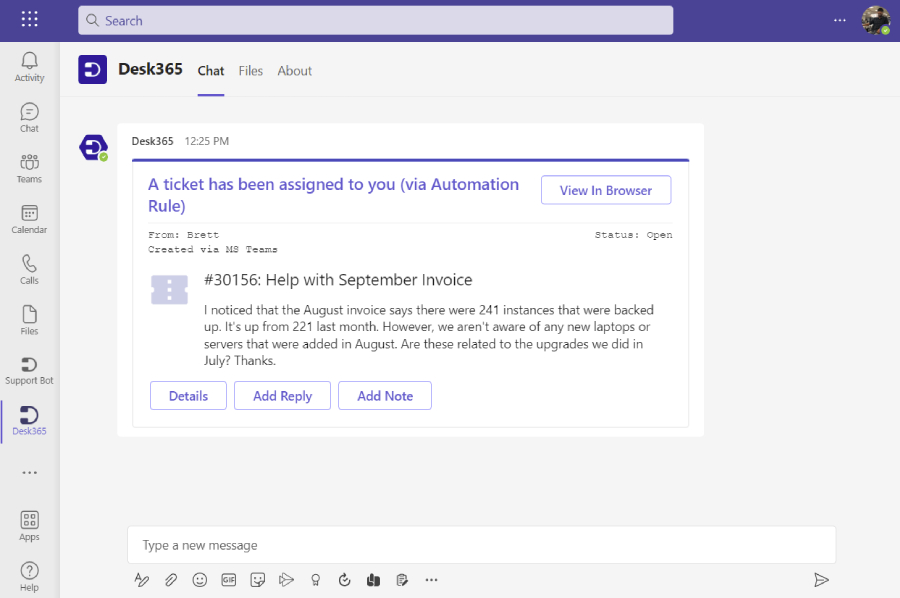Screen dimensions: 900x598
Task: Open the Praise badge icon
Action: click(315, 580)
